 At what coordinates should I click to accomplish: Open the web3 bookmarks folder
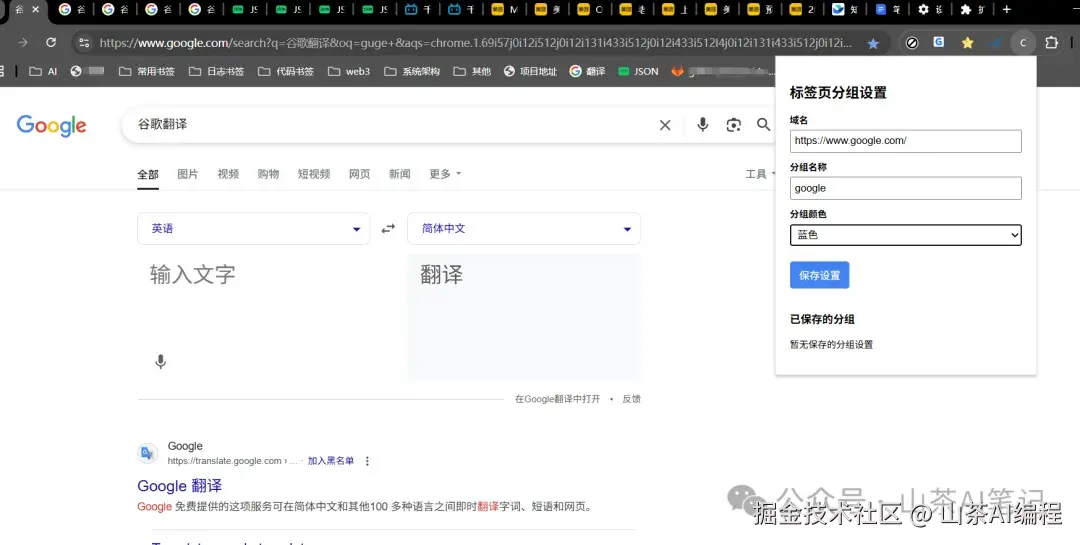pyautogui.click(x=349, y=71)
